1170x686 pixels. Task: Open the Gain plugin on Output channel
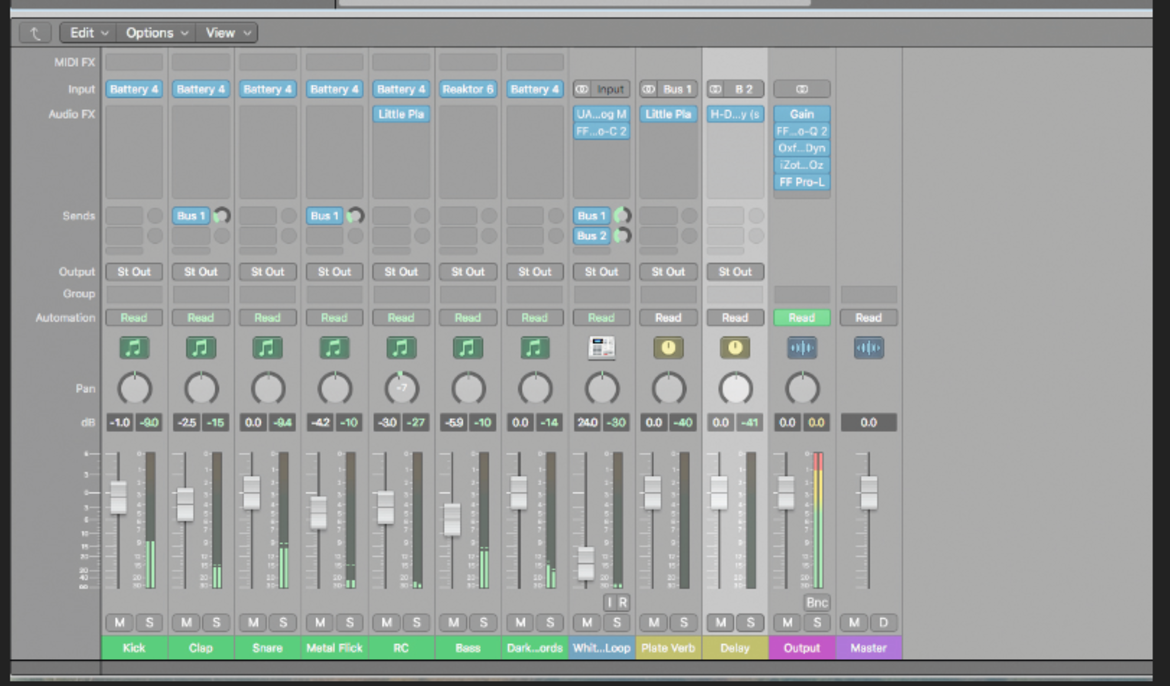pyautogui.click(x=802, y=114)
